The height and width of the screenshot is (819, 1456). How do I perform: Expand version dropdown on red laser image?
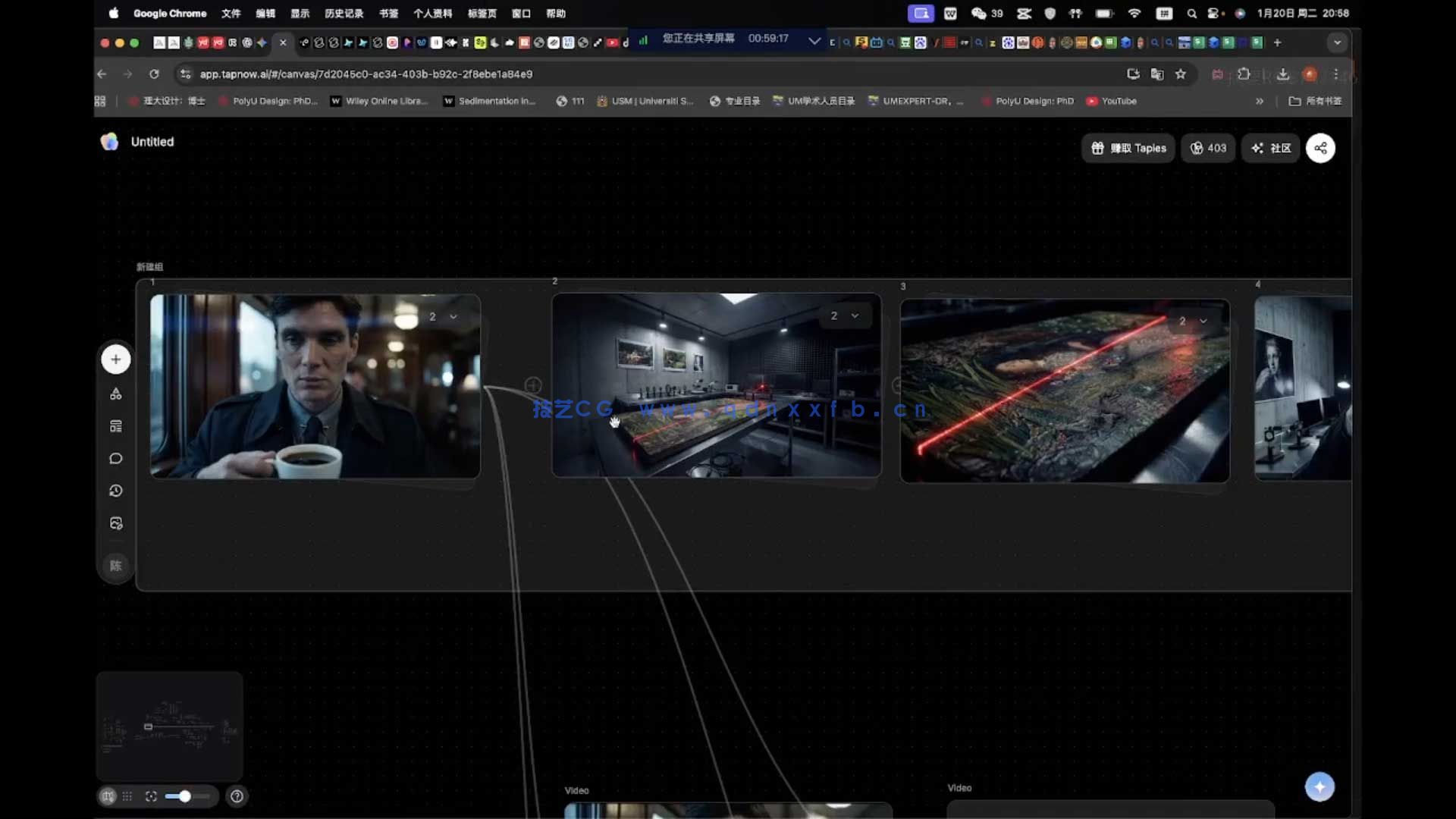(x=1203, y=322)
